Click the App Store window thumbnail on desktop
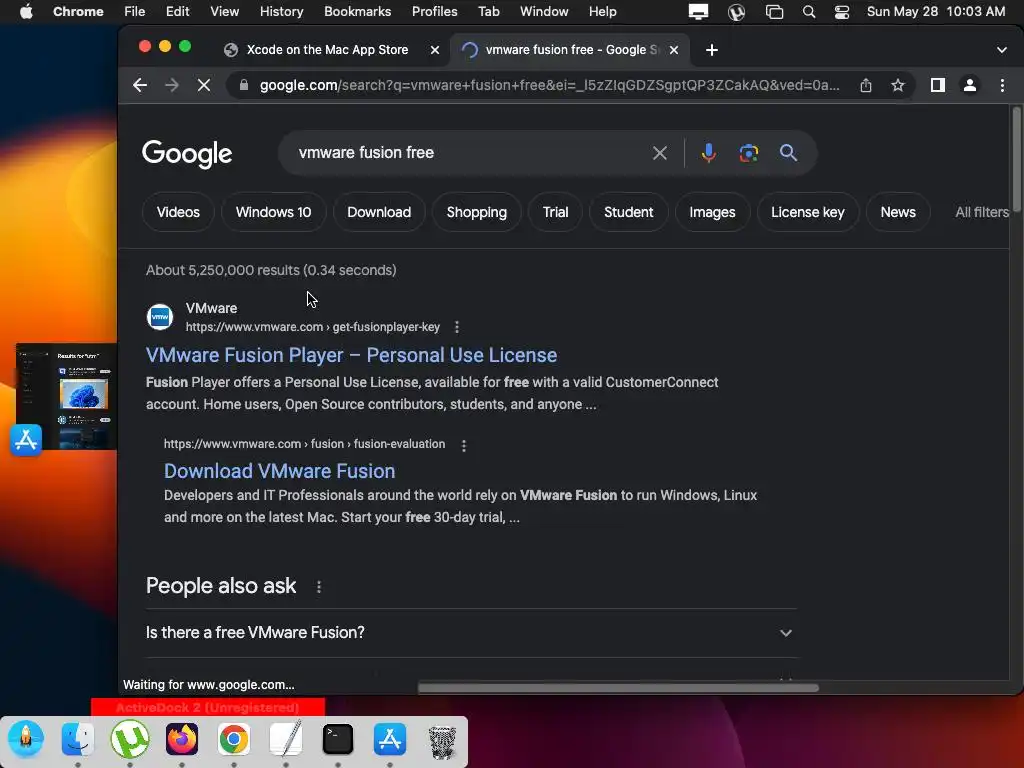1024x768 pixels. [66, 396]
